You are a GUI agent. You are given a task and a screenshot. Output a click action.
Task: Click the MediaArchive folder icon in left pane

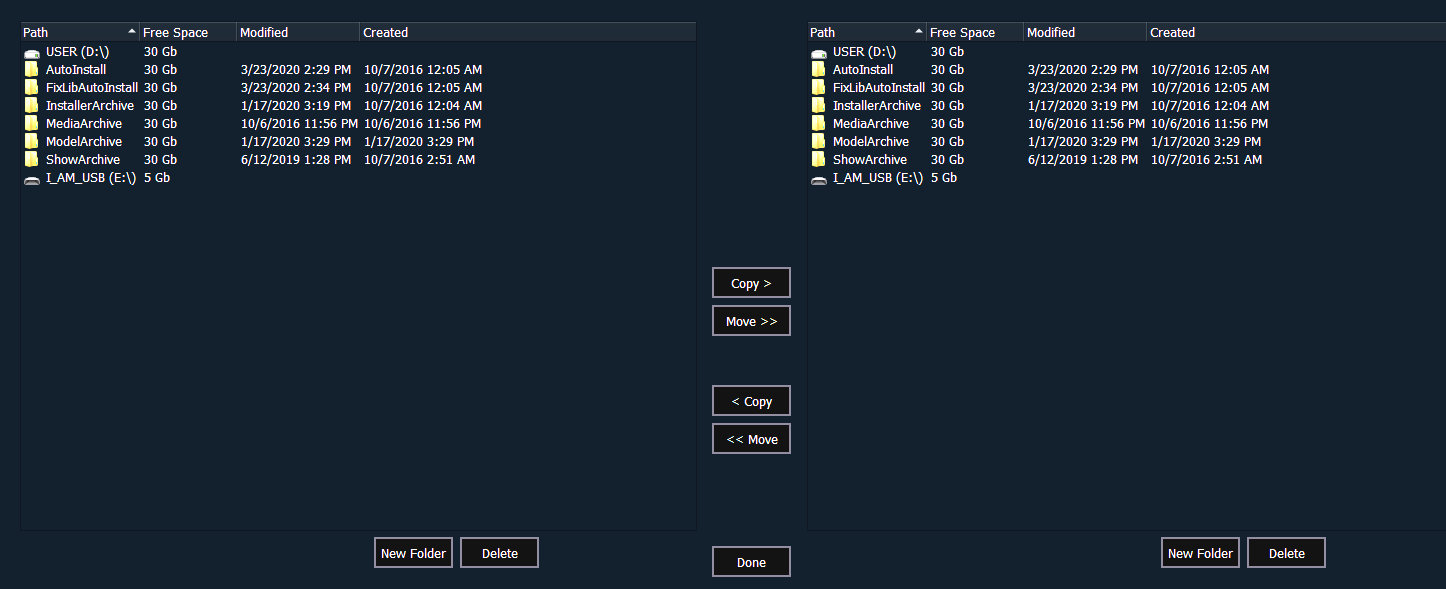pos(31,123)
